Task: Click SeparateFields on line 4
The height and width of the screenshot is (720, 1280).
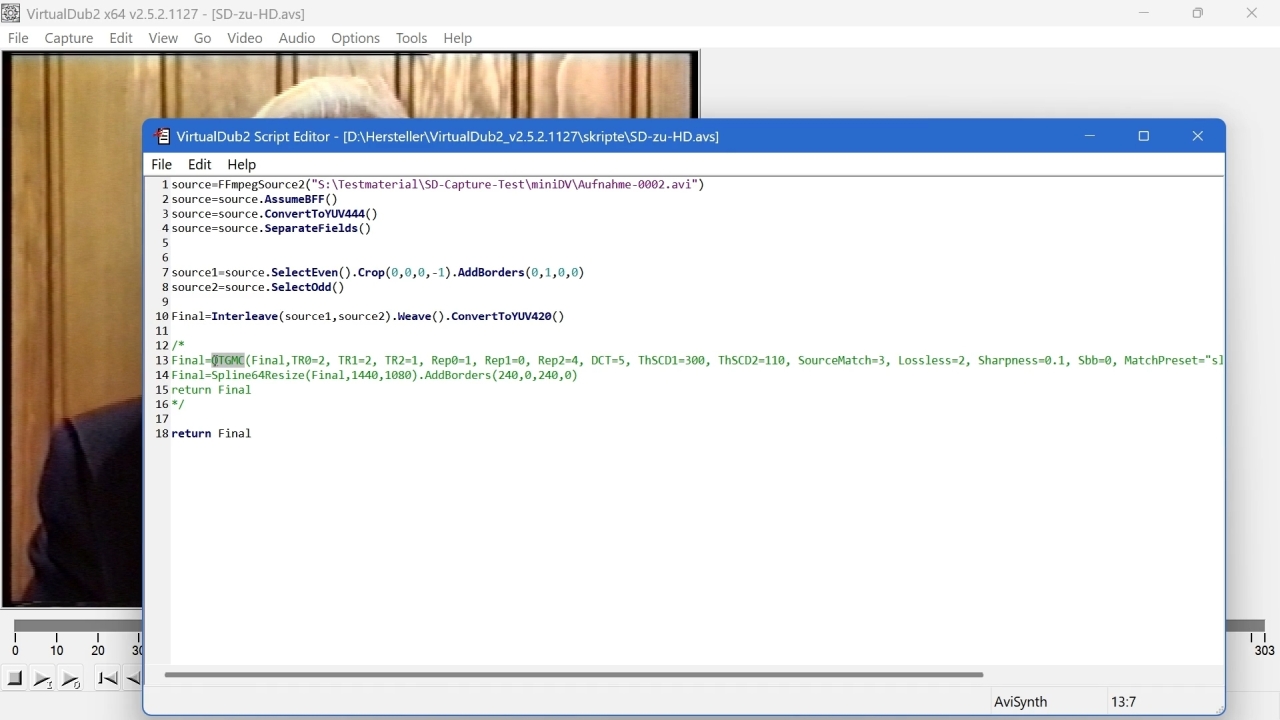Action: pyautogui.click(x=311, y=228)
